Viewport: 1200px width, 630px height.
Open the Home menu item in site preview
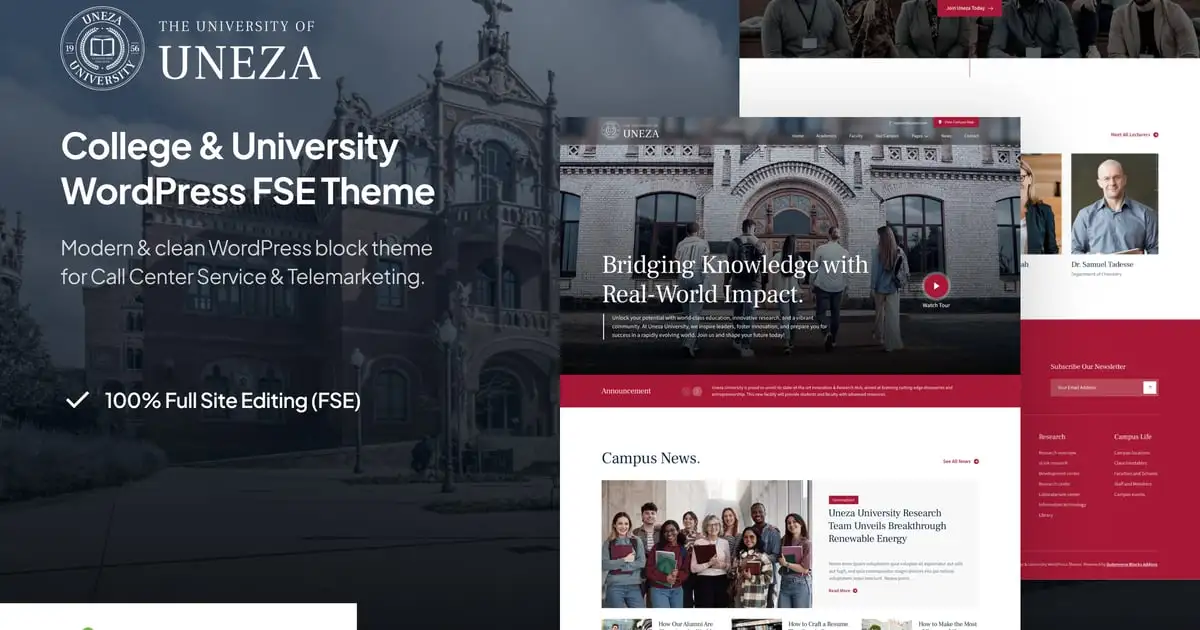pos(798,135)
